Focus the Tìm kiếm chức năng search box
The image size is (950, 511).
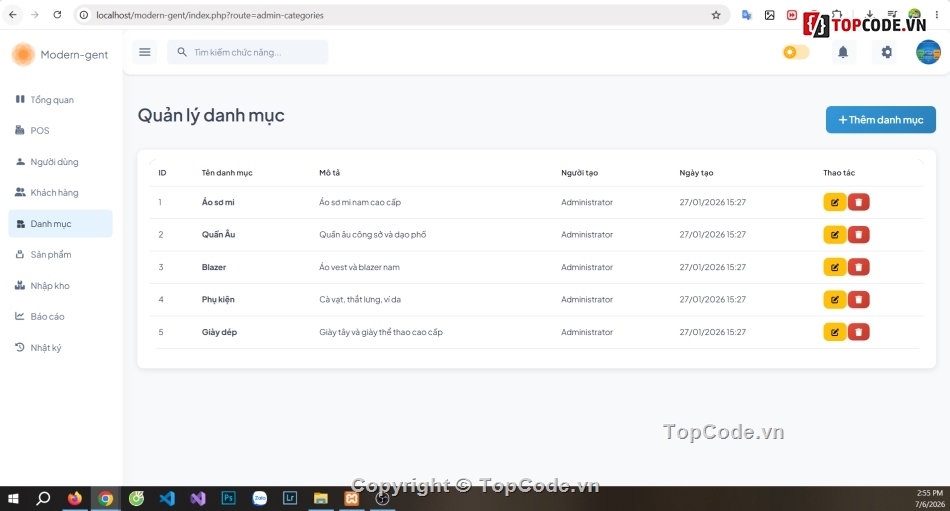pos(248,52)
